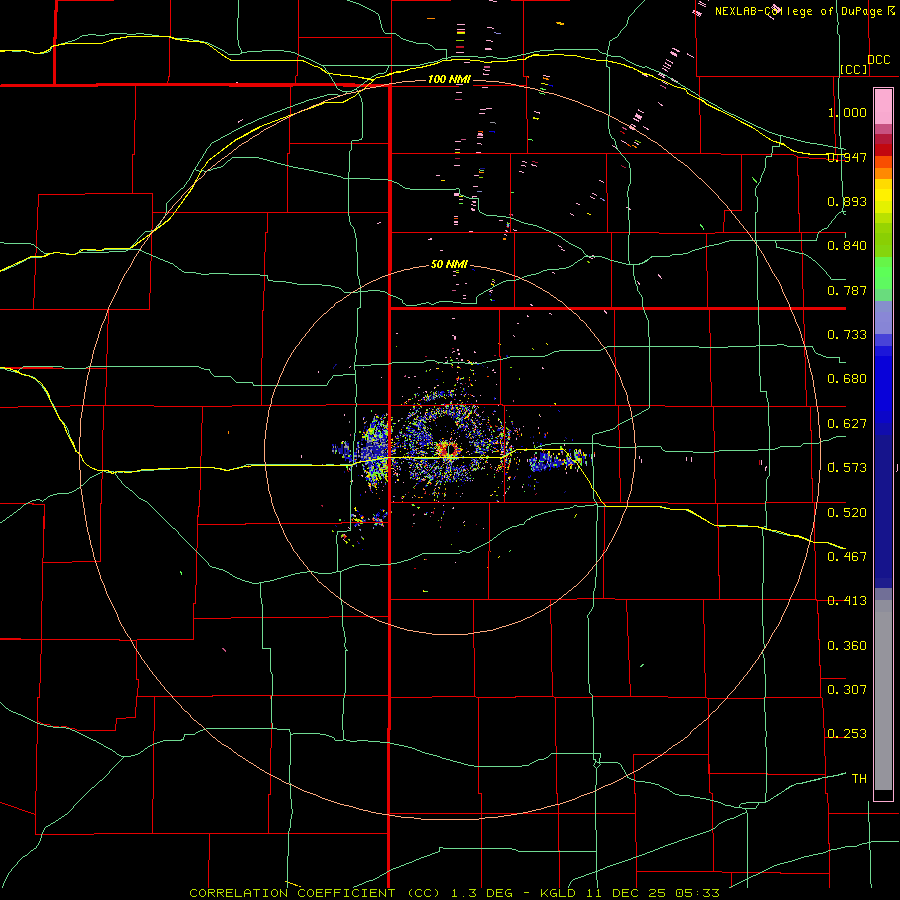
Task: Click the TH threshold label
Action: click(x=859, y=778)
